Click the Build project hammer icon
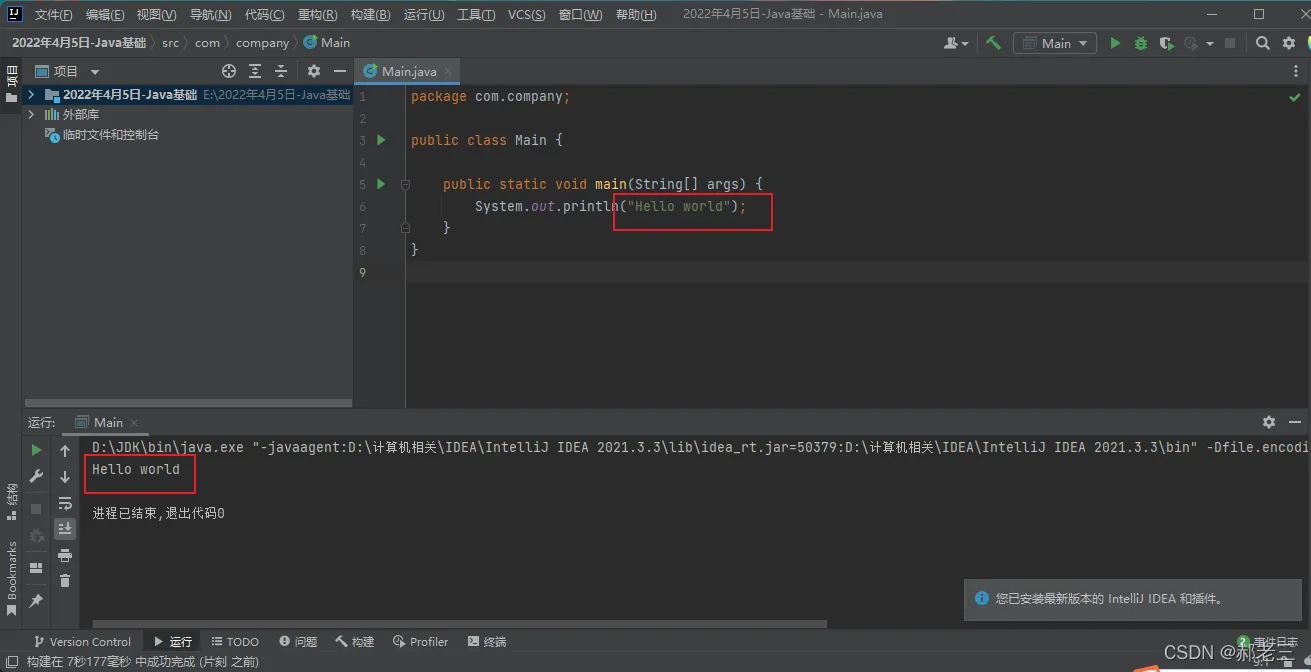 pos(993,43)
